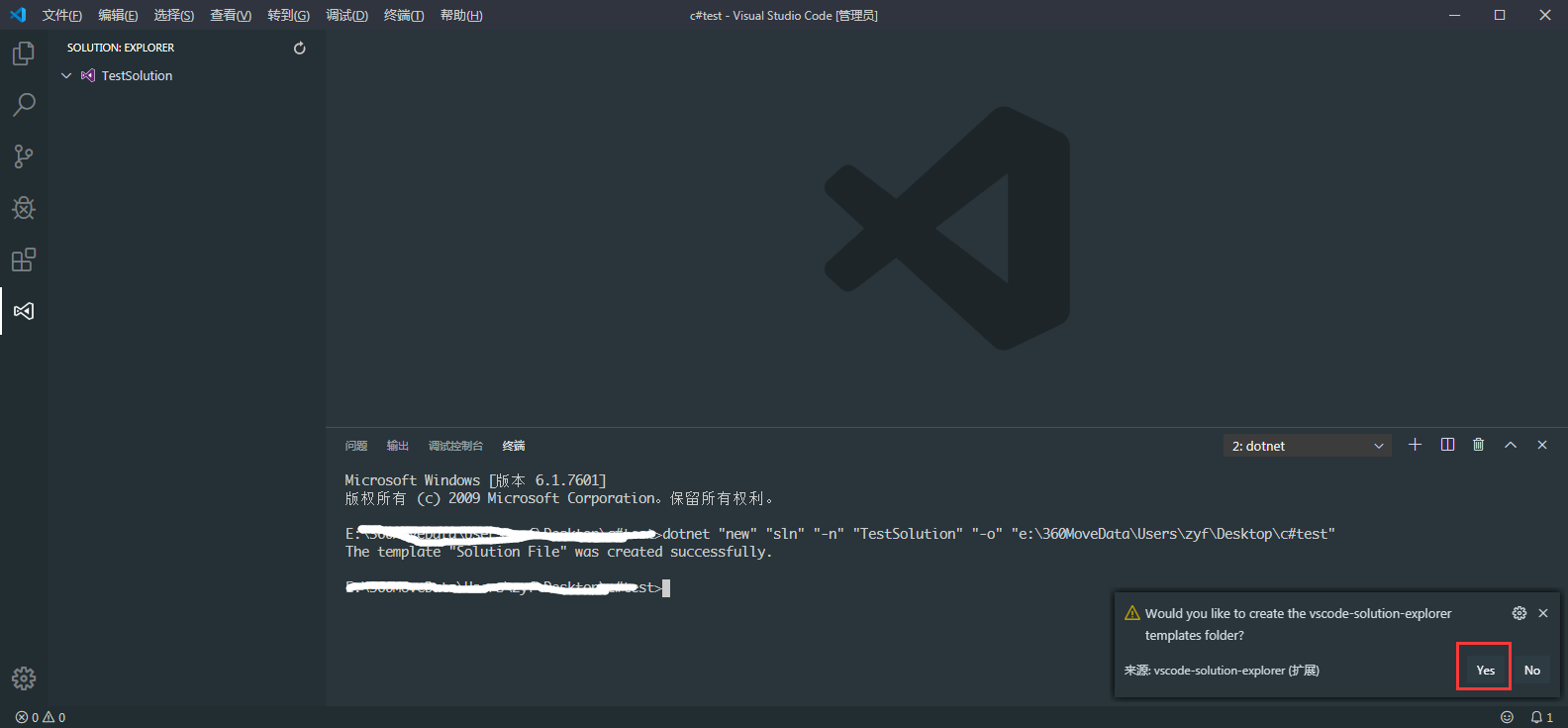Viewport: 1568px width, 728px height.
Task: Click the terminal input area at the prompt
Action: [666, 588]
